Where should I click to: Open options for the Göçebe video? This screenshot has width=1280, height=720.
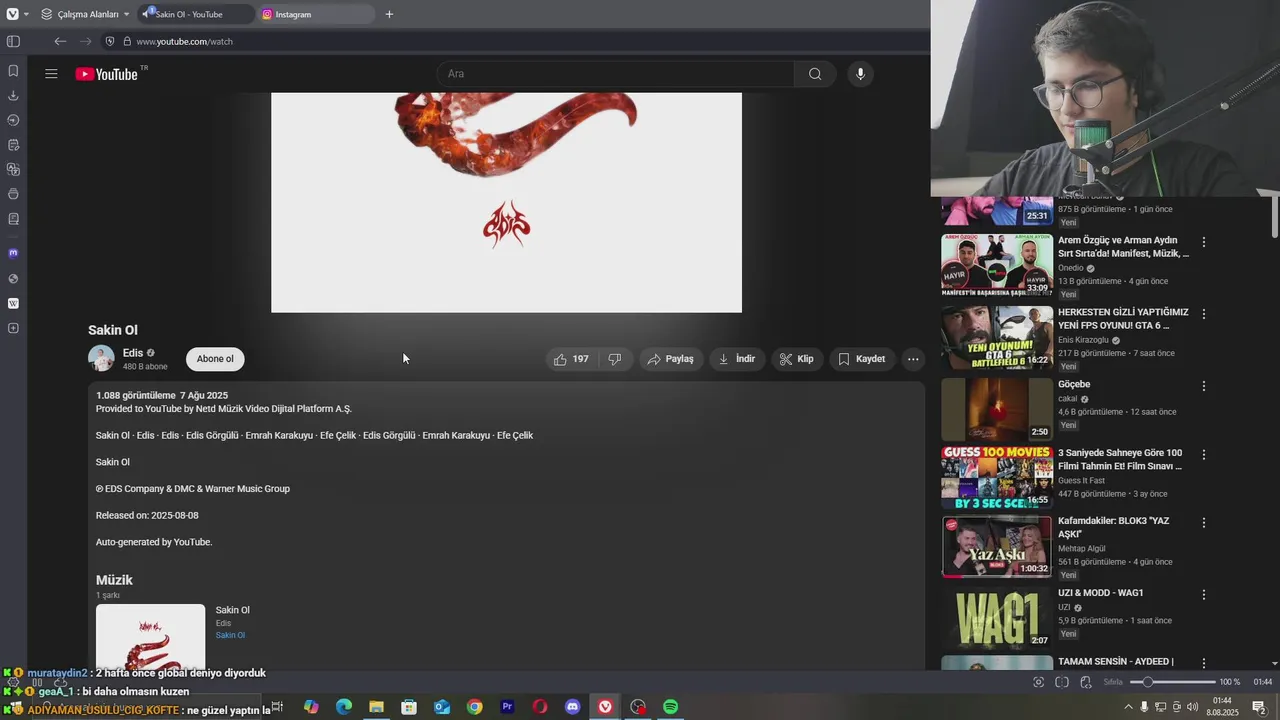pyautogui.click(x=1204, y=386)
